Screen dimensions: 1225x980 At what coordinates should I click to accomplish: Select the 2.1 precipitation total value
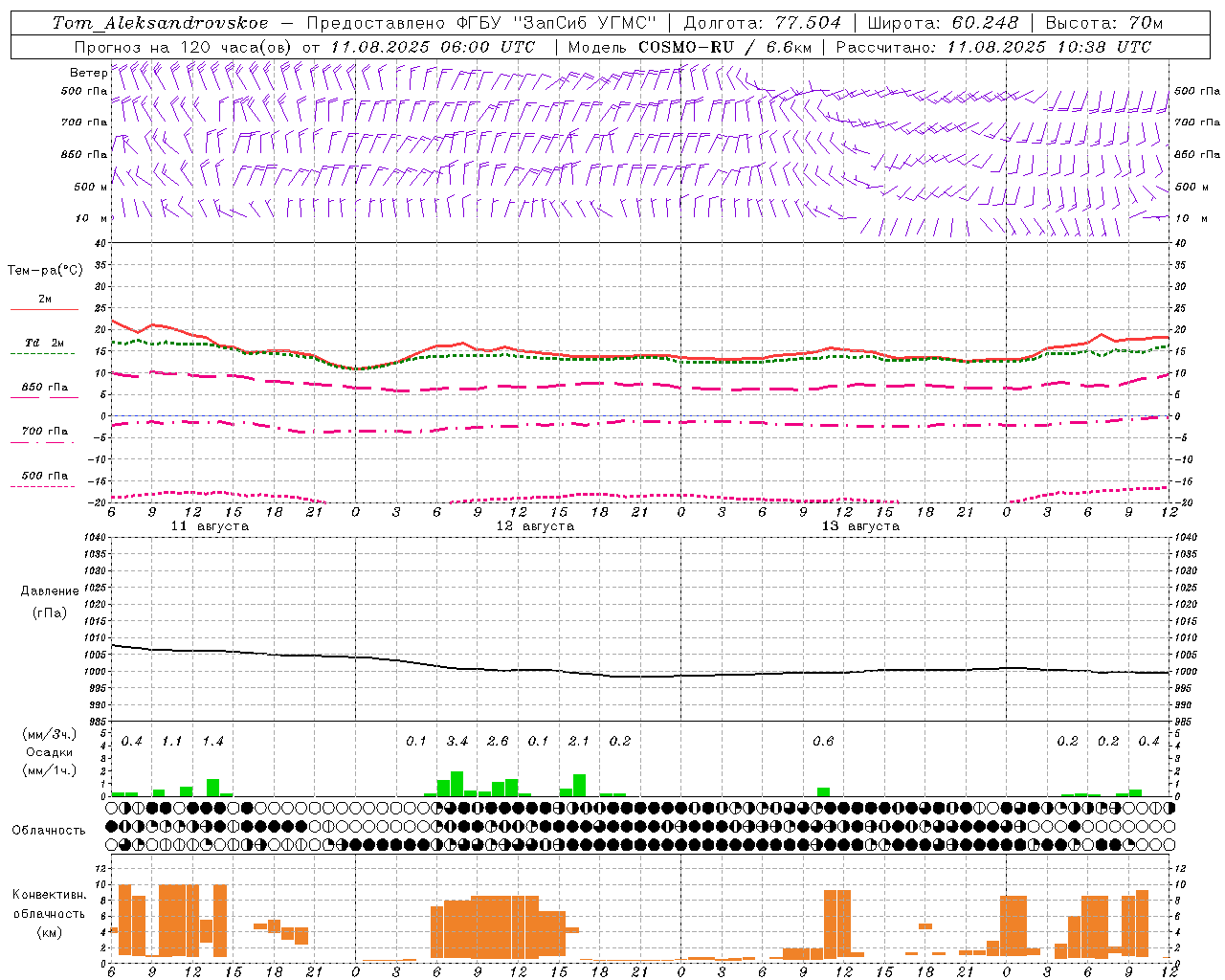pyautogui.click(x=579, y=742)
